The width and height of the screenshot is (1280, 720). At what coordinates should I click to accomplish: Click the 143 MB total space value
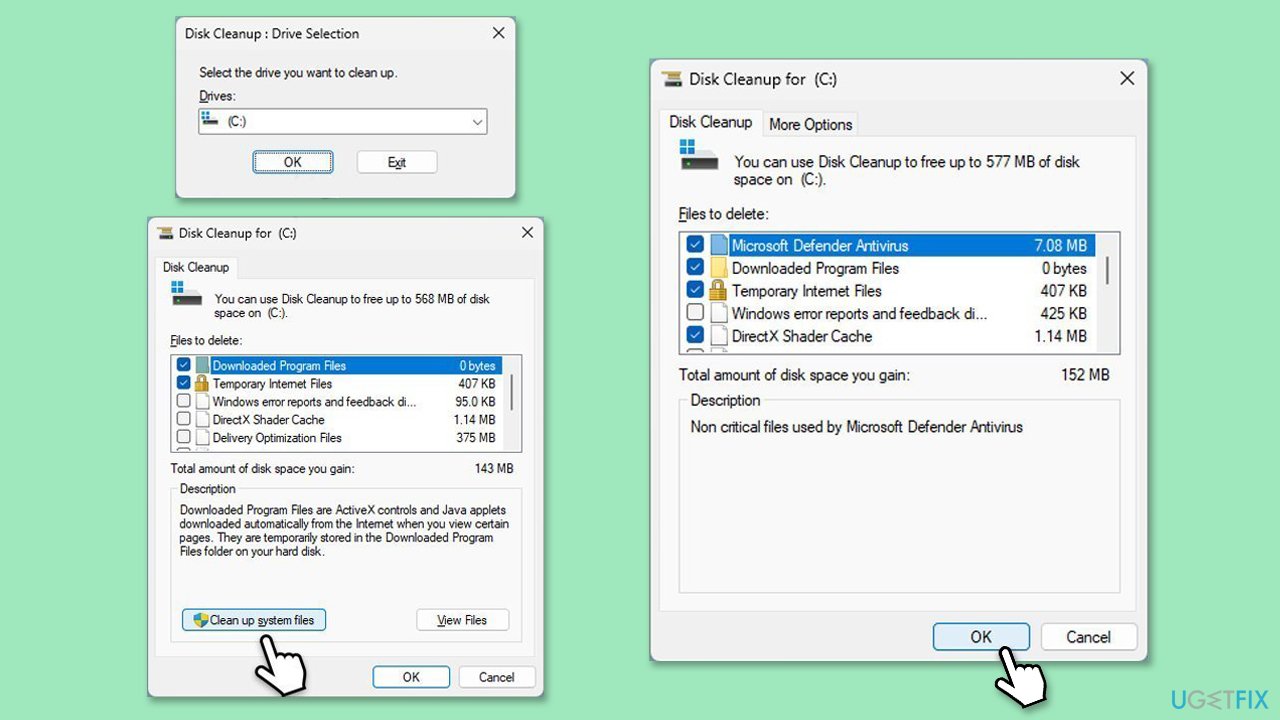click(494, 468)
